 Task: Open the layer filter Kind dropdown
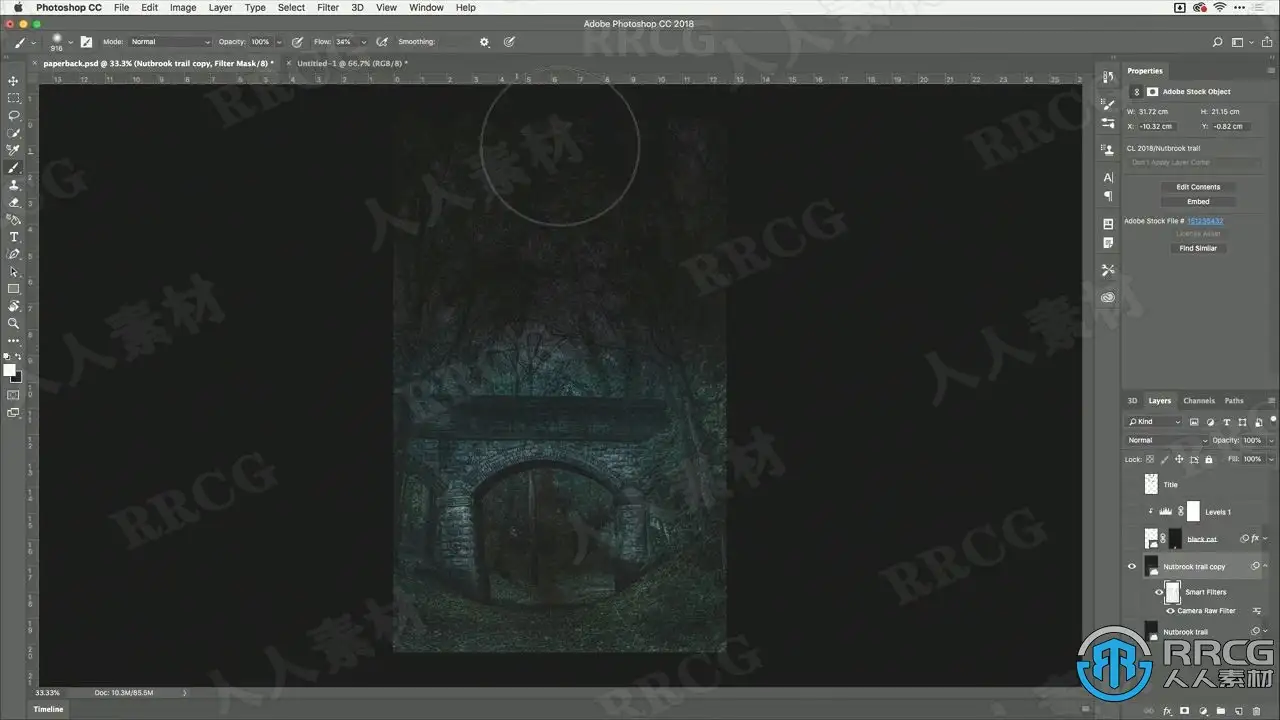[x=1155, y=422]
